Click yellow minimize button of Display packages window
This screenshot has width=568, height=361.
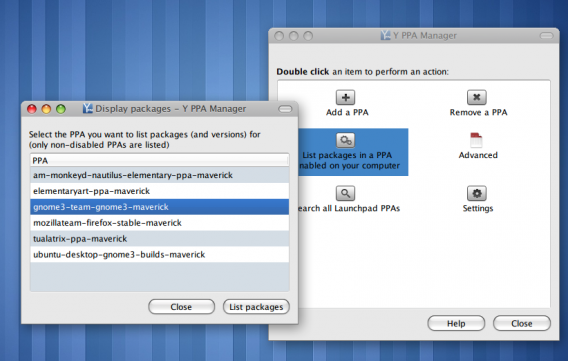[x=46, y=109]
